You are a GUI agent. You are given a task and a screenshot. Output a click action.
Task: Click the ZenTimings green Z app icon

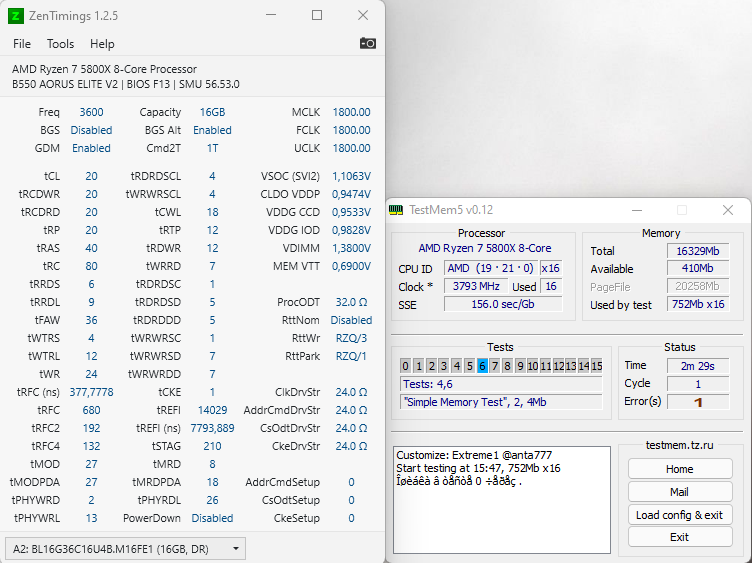[x=15, y=16]
